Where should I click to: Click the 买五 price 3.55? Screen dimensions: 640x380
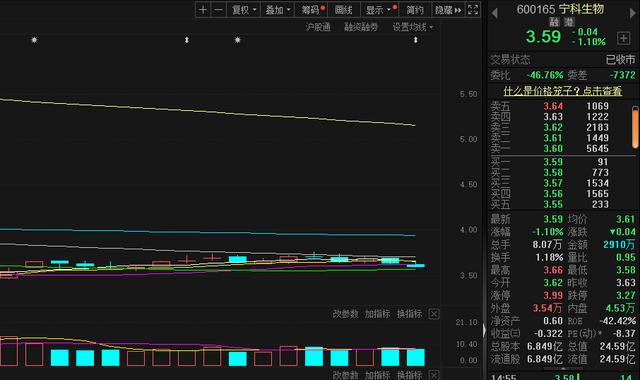[x=553, y=204]
